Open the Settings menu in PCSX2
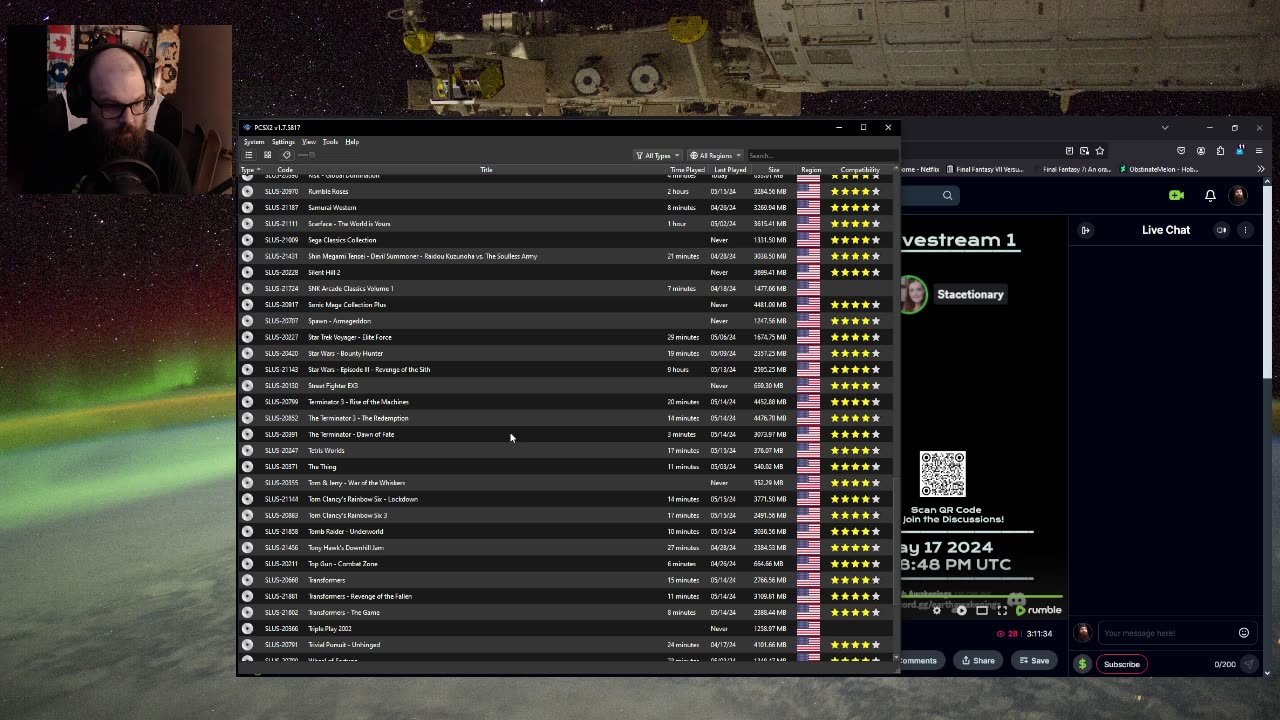Image resolution: width=1280 pixels, height=720 pixels. [283, 142]
